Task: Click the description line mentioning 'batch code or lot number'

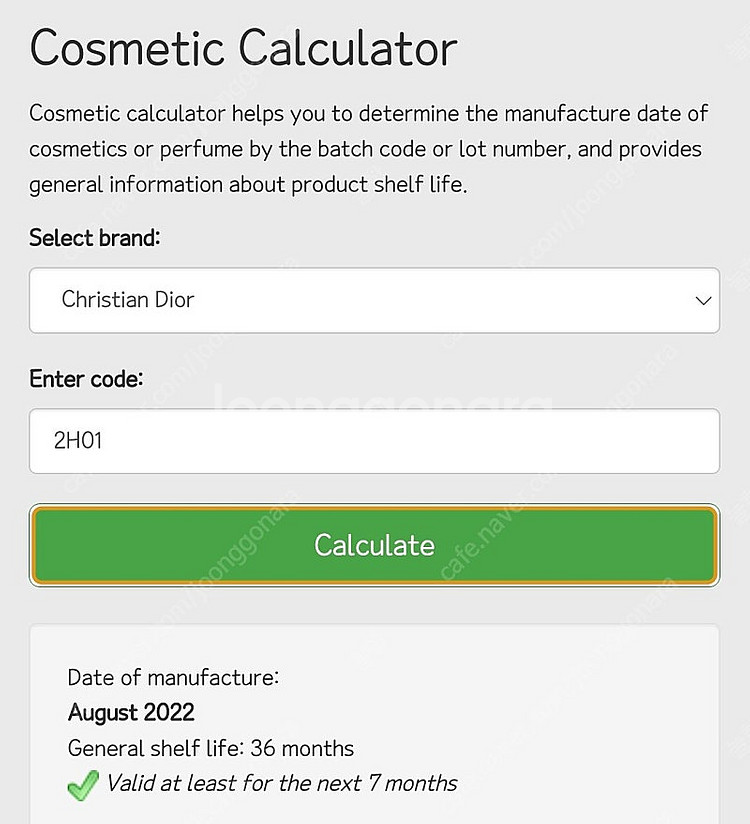Action: tap(365, 149)
